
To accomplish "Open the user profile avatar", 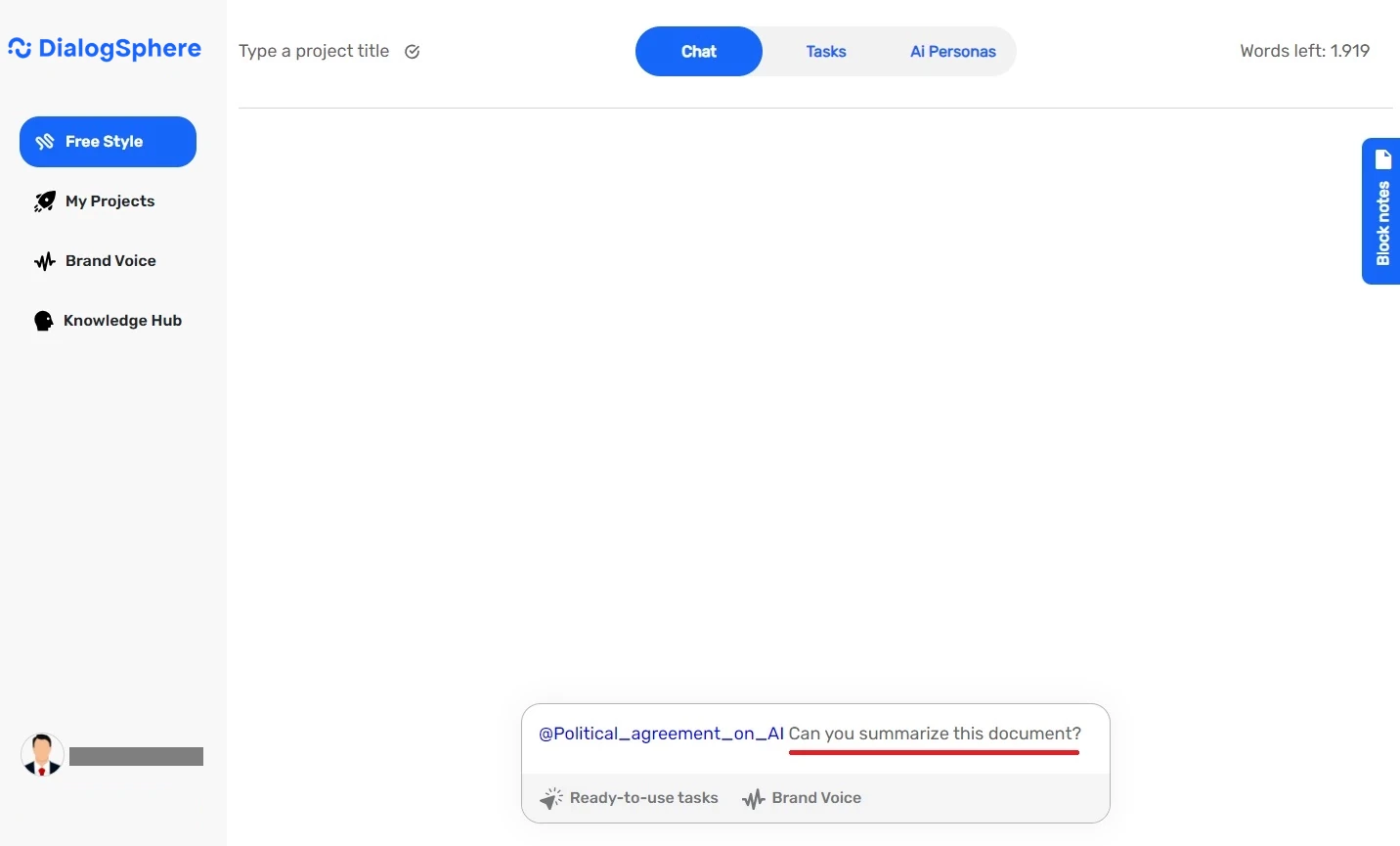I will pyautogui.click(x=42, y=755).
